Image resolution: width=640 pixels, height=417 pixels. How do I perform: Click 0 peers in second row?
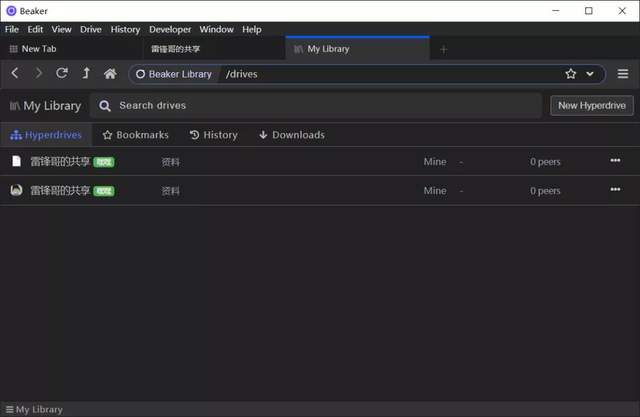tap(545, 191)
